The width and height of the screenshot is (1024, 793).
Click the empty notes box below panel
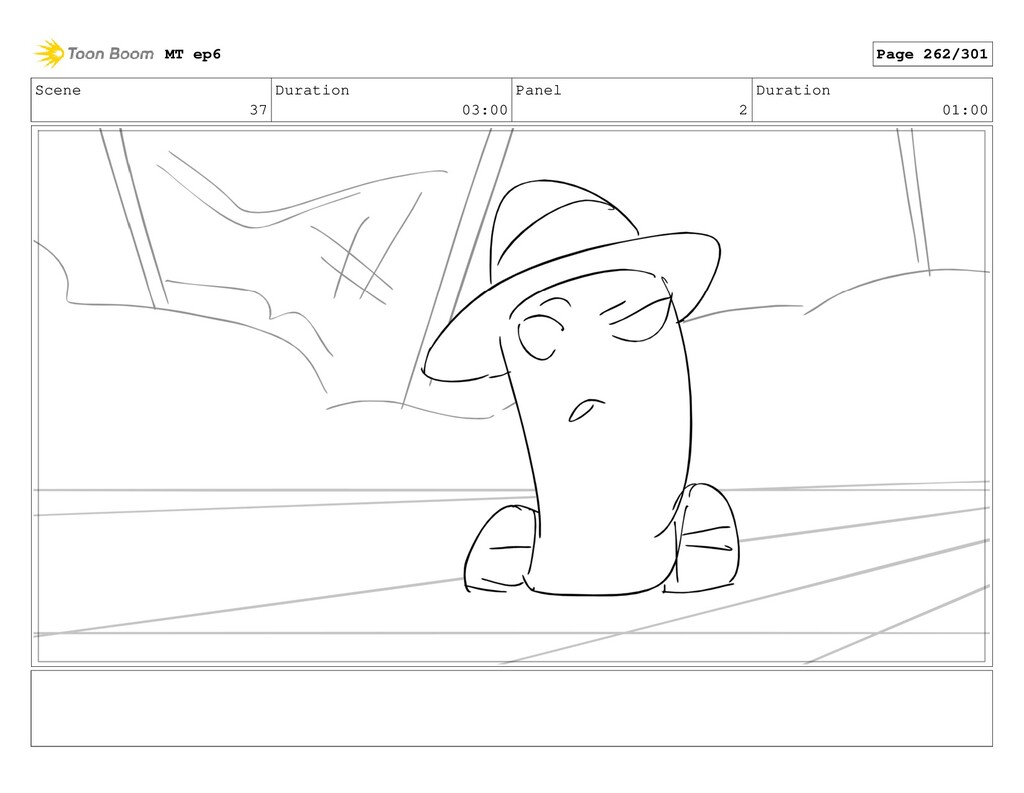(511, 708)
